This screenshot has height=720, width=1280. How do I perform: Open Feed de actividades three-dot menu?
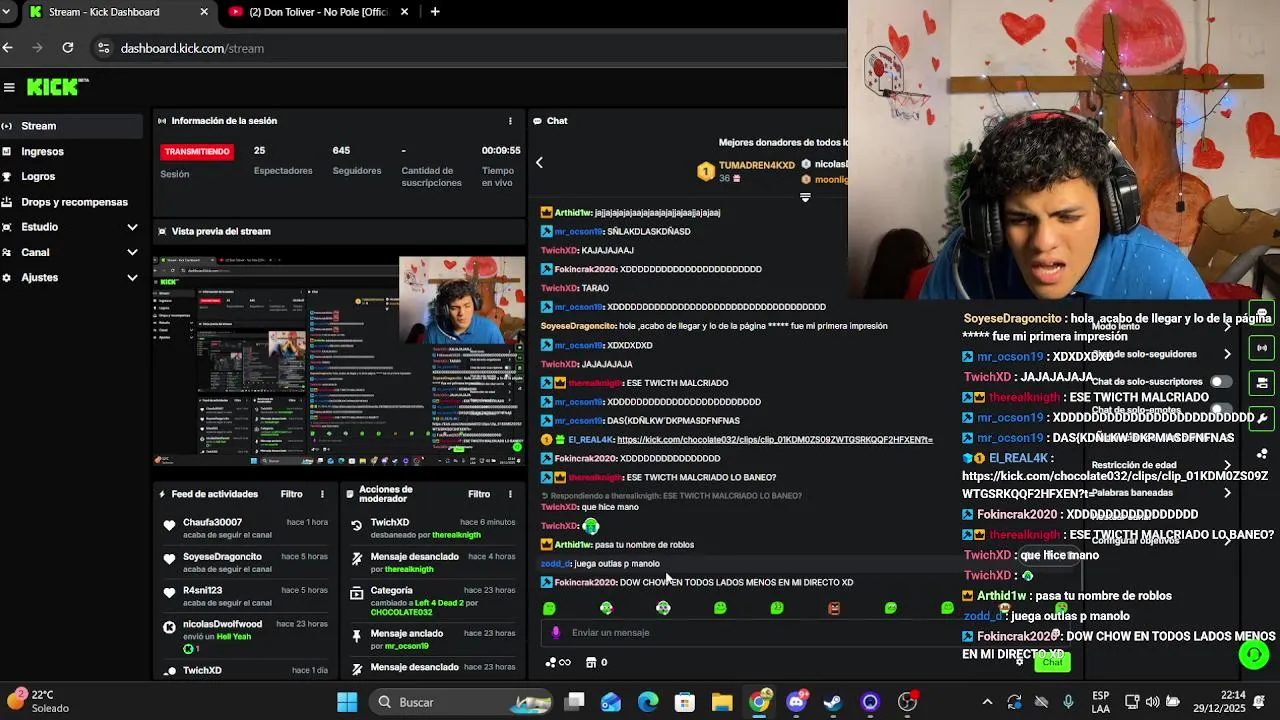322,494
